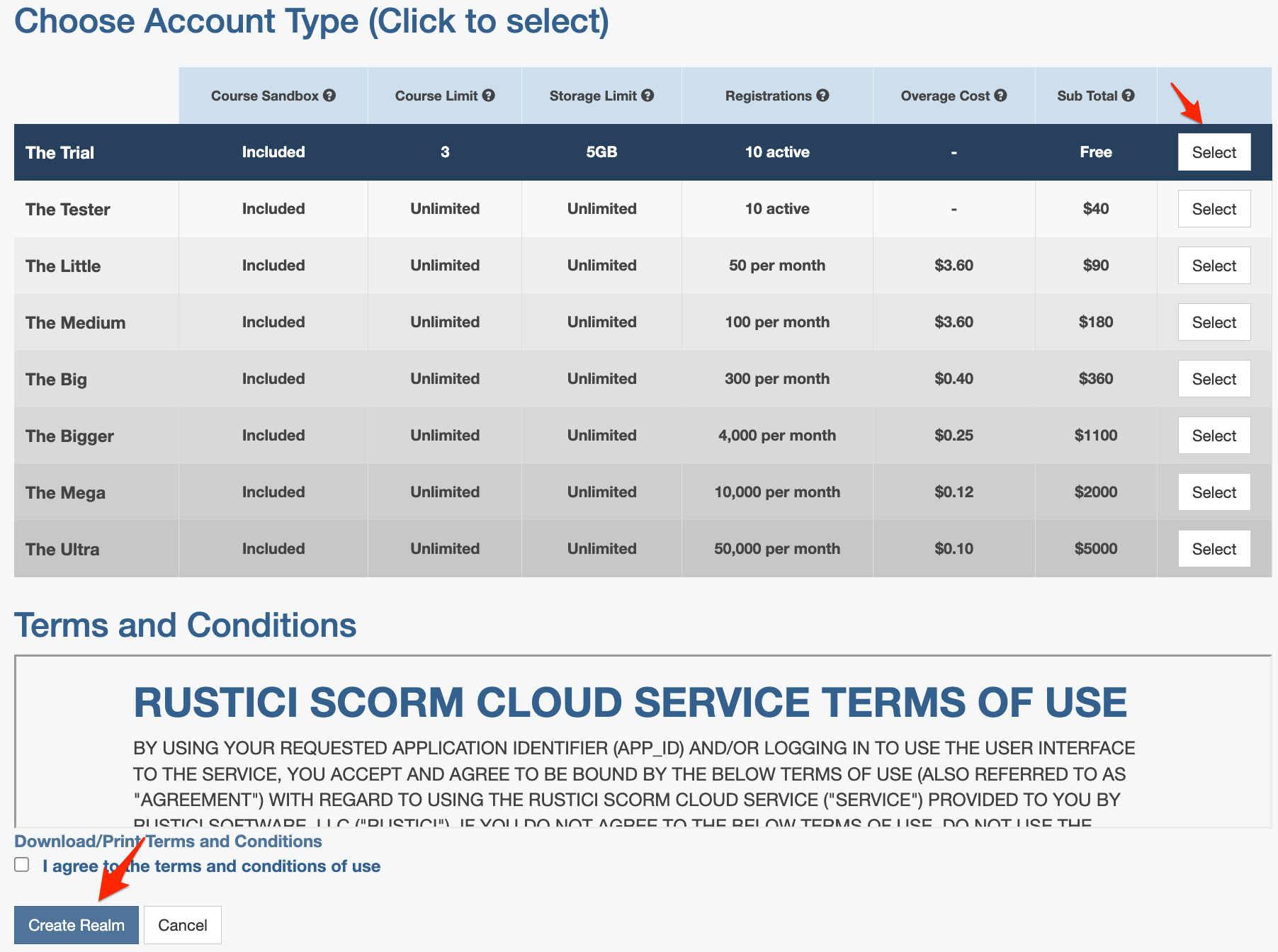Click the 50 per month registrations cell
Viewport: 1278px width, 952px height.
pyautogui.click(x=777, y=266)
